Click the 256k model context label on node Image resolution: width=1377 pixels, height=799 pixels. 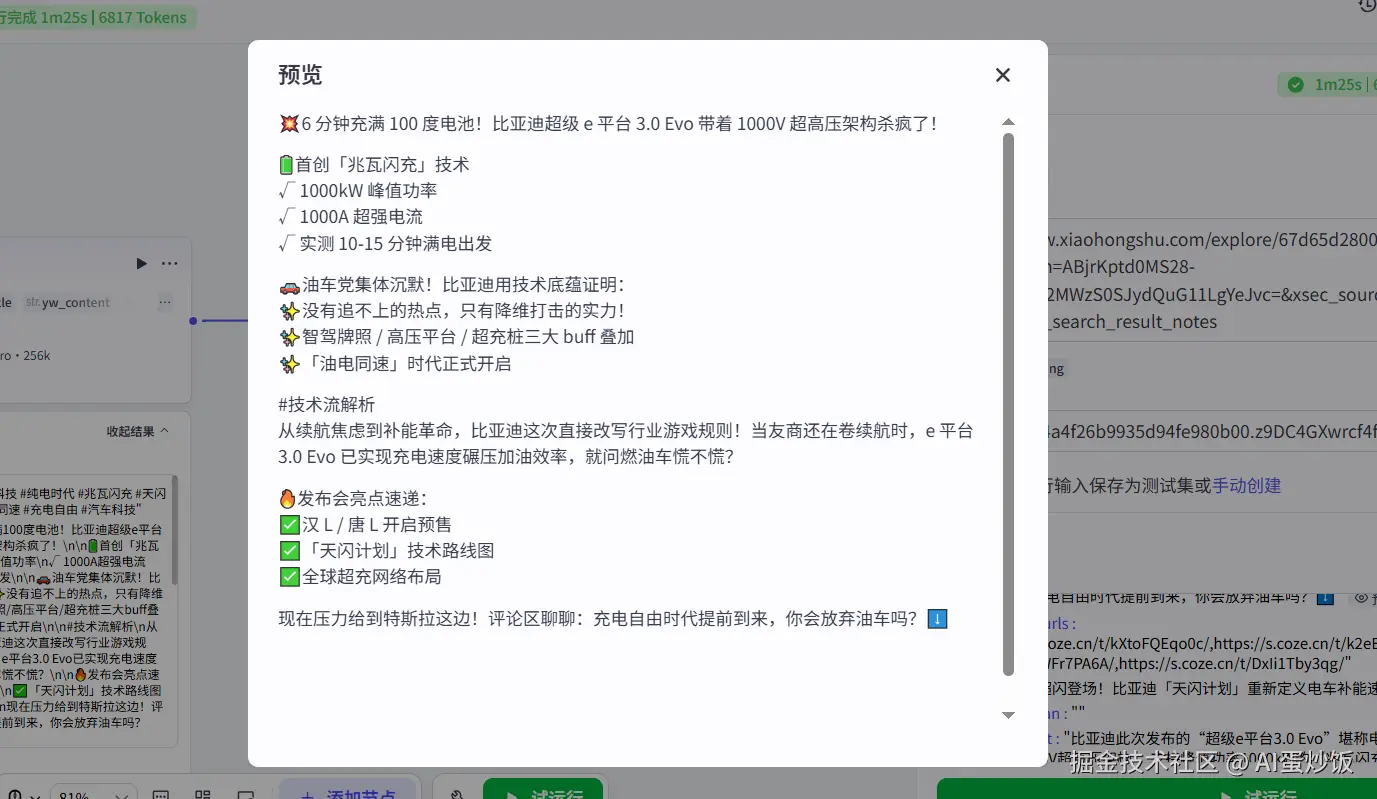(37, 355)
